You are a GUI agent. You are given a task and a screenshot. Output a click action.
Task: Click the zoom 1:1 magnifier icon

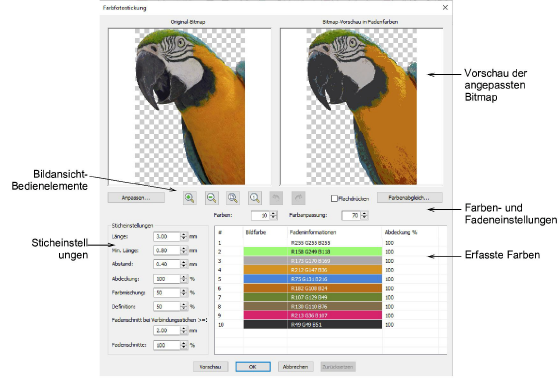[x=255, y=198]
